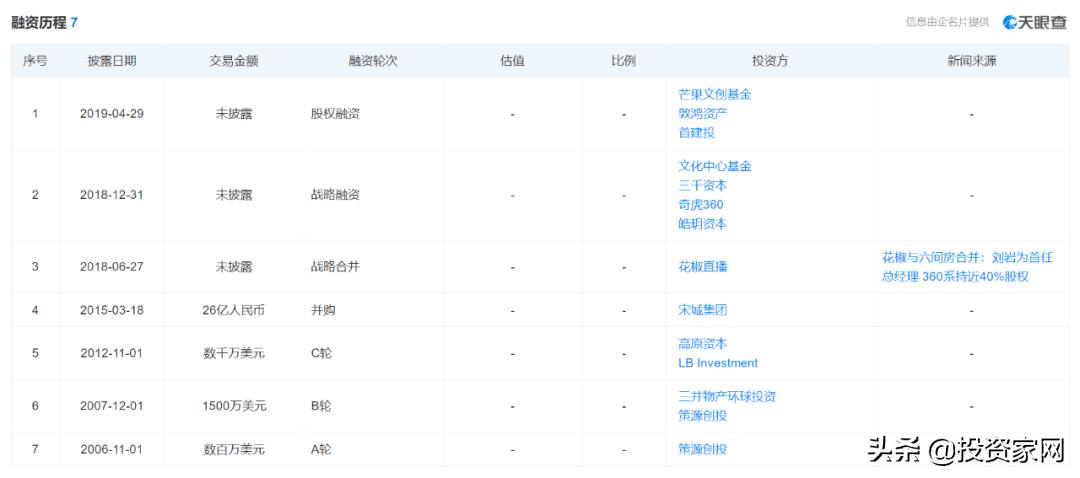Open 三井物产环球投资 investor link

[x=727, y=396]
